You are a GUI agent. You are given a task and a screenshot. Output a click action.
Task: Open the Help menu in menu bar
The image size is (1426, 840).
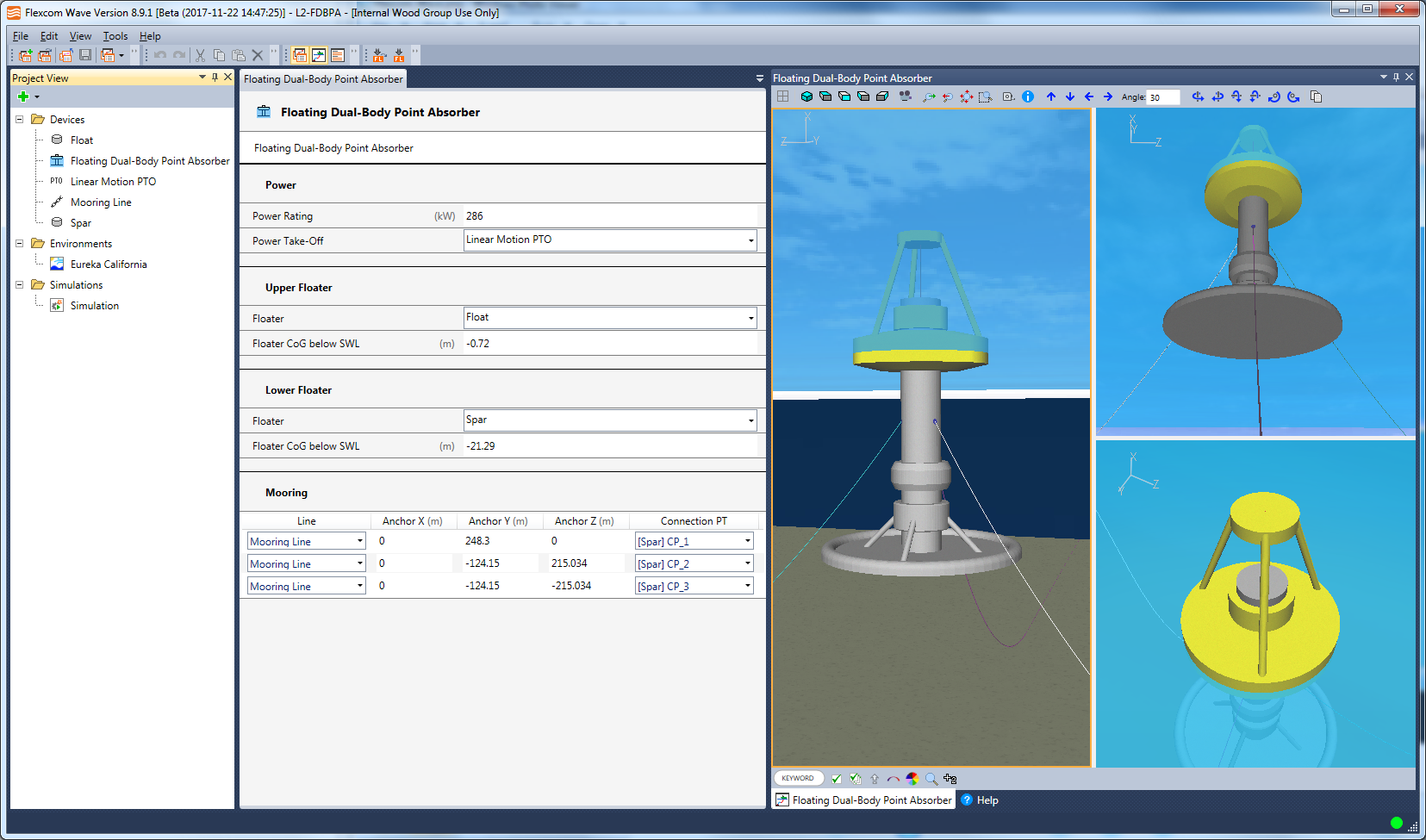150,36
